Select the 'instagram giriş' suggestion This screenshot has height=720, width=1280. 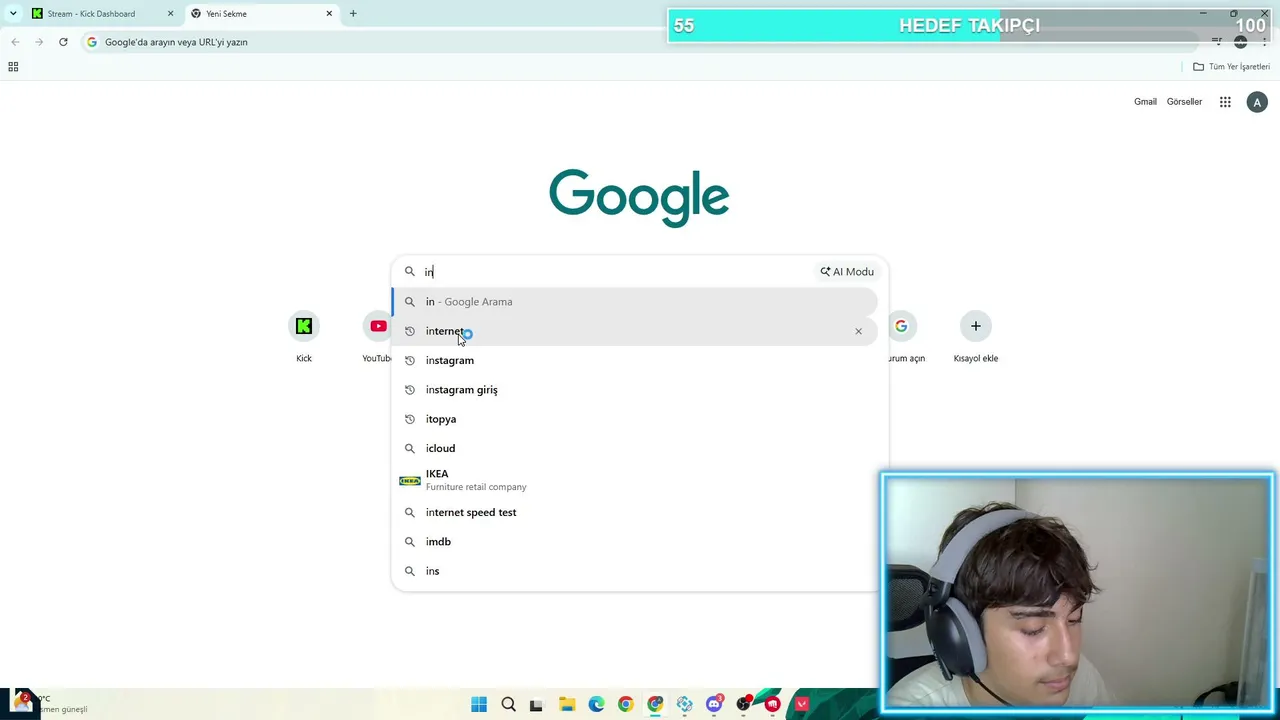pyautogui.click(x=635, y=390)
